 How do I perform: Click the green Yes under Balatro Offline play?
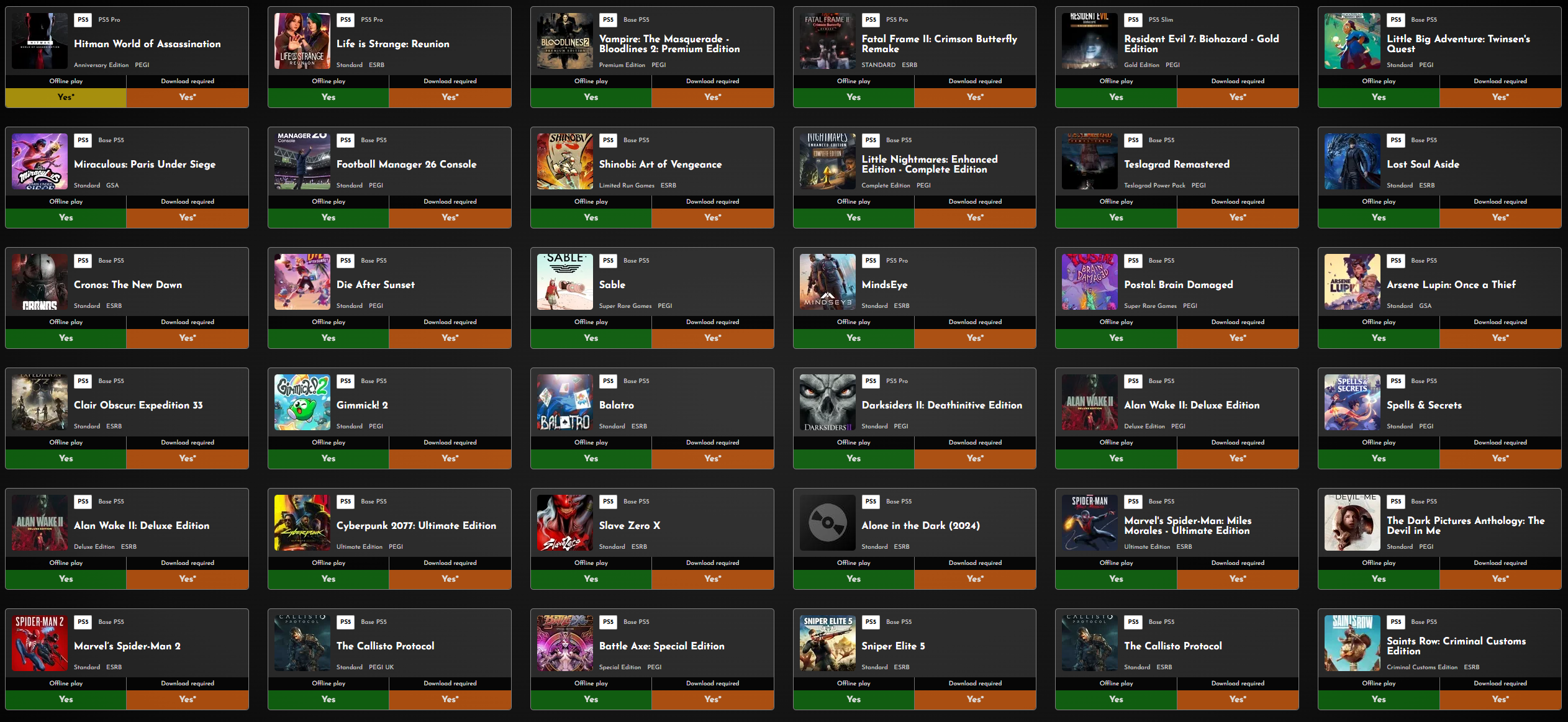click(591, 459)
